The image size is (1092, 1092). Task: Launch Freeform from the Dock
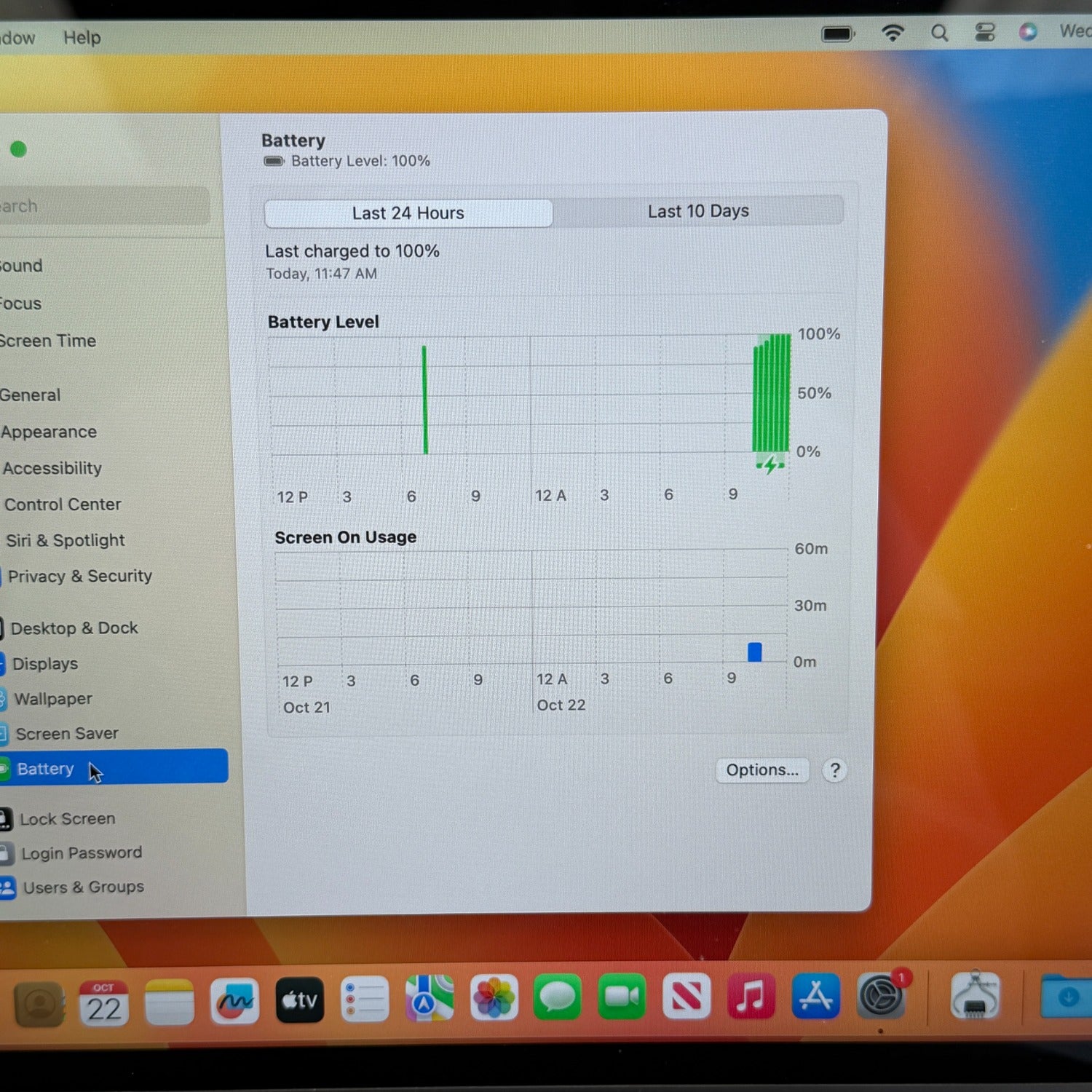click(234, 1001)
